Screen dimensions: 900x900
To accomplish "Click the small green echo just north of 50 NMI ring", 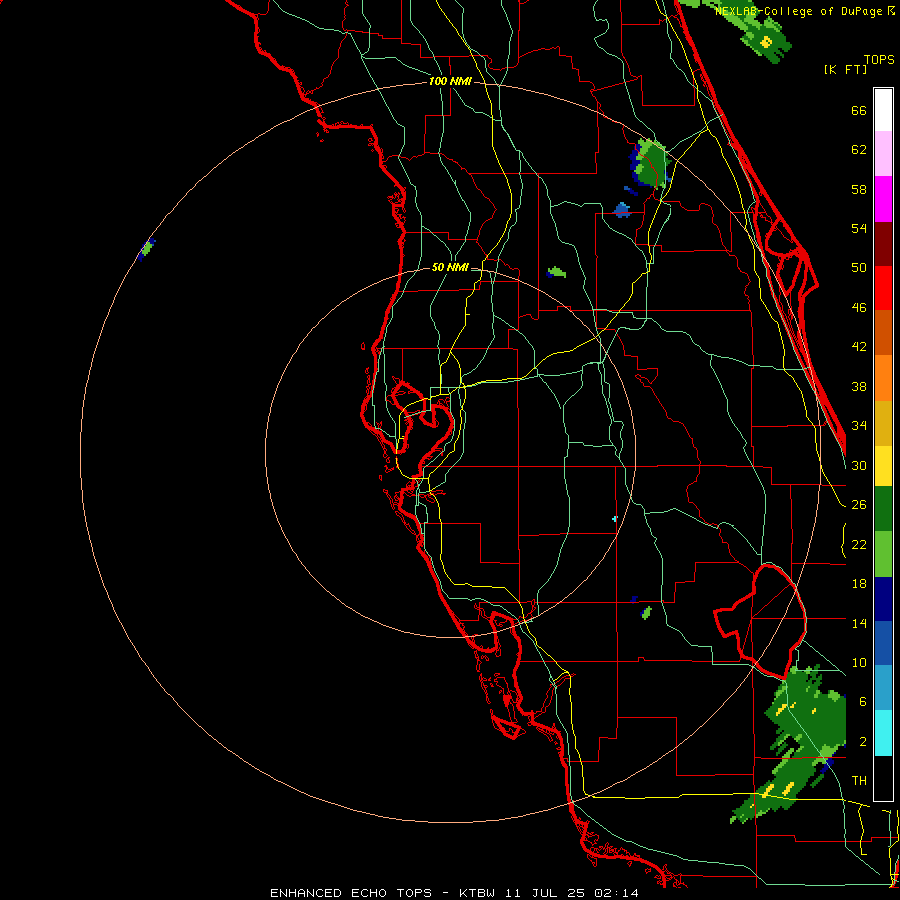I will click(x=556, y=271).
